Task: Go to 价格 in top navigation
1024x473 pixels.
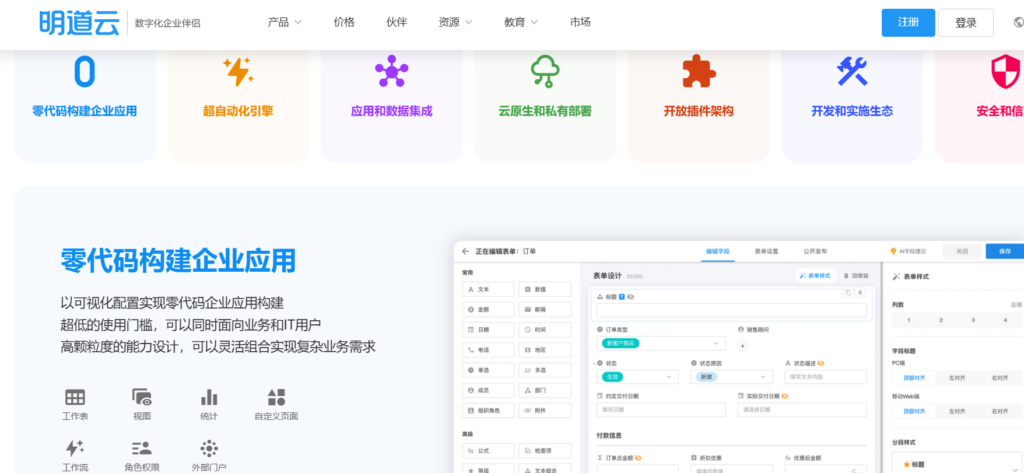Action: [344, 22]
